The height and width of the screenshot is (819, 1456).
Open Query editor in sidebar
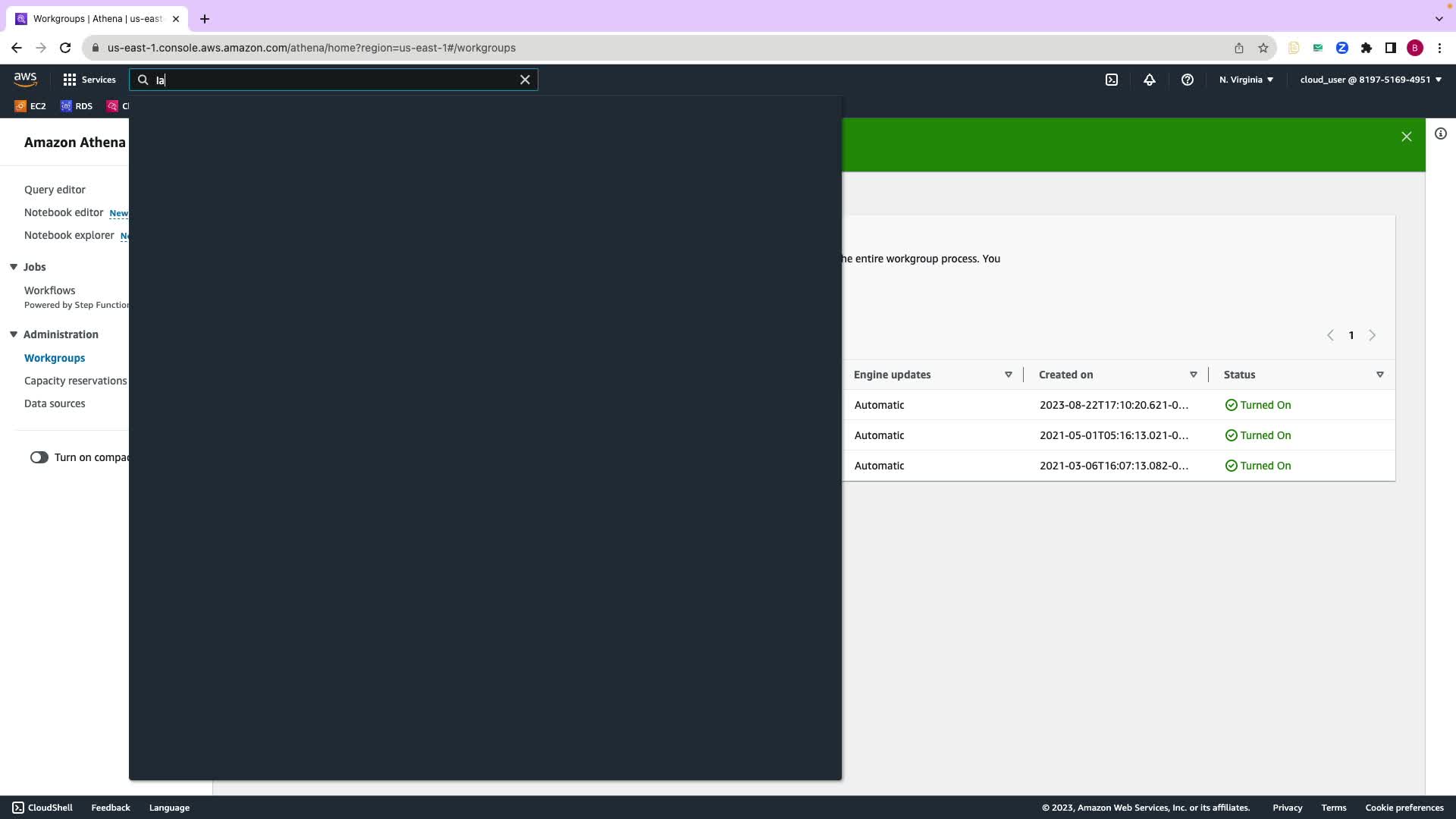pos(55,190)
